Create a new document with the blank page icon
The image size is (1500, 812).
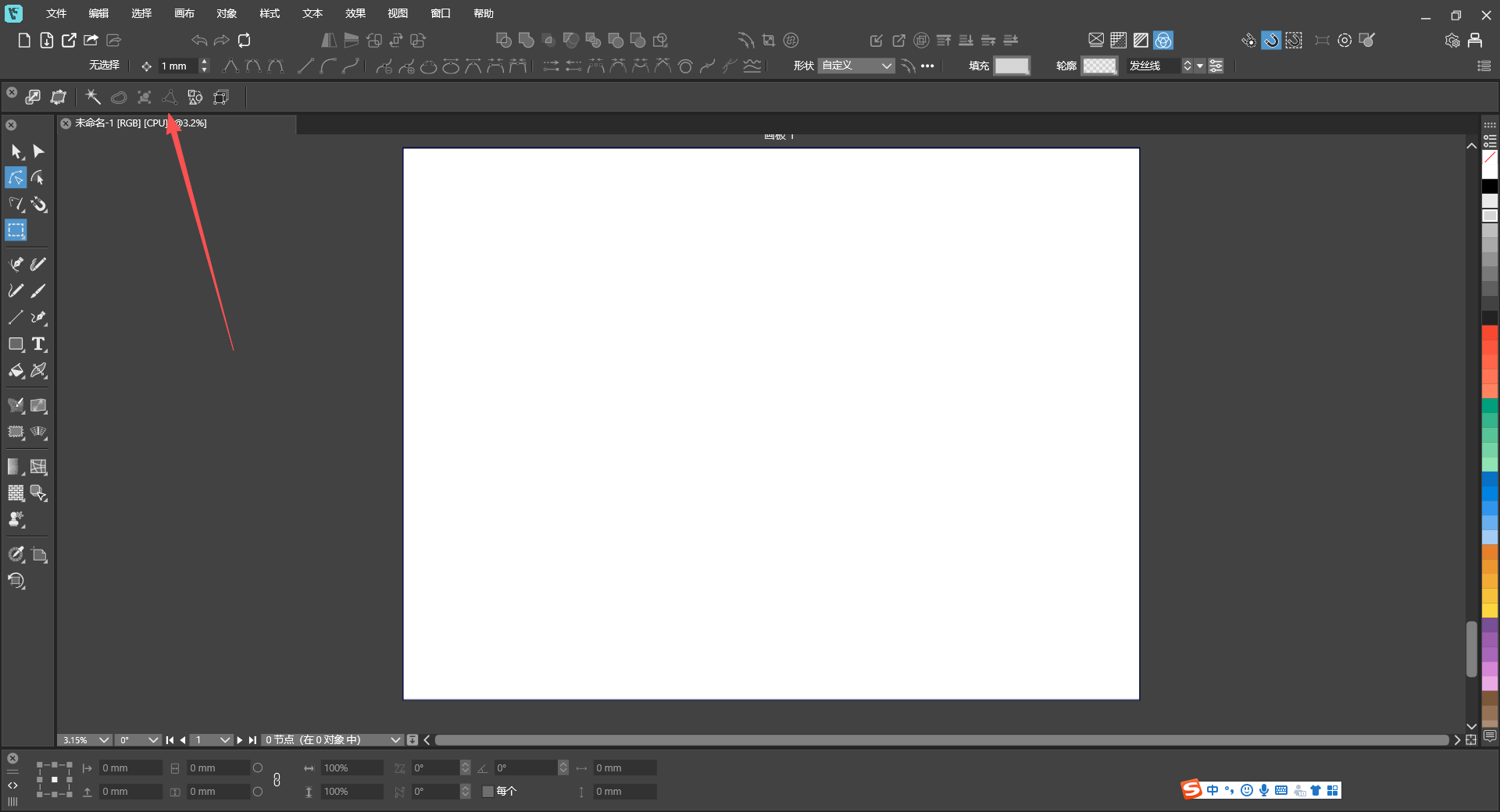[x=24, y=41]
